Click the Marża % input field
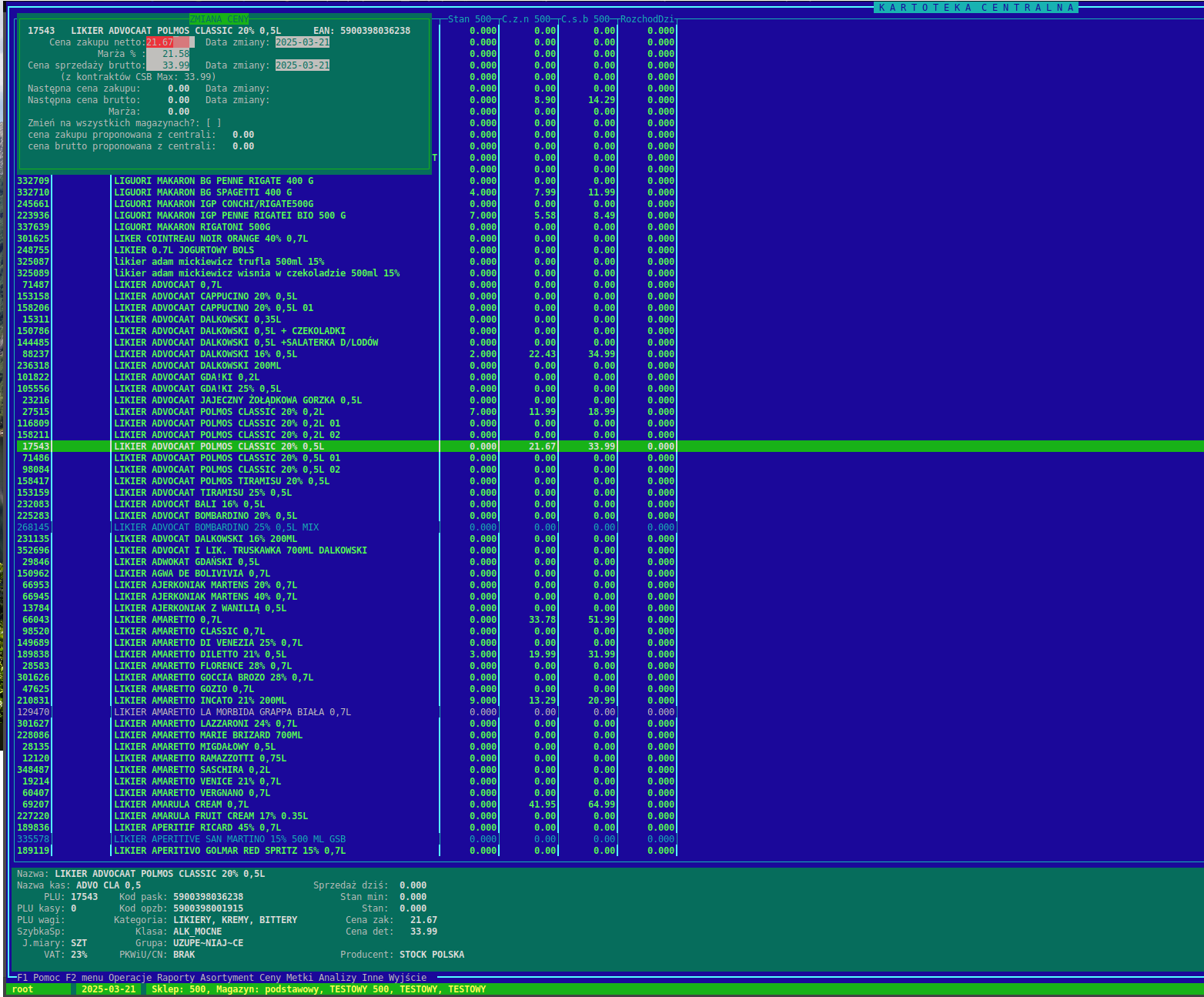The height and width of the screenshot is (997, 1204). pos(168,54)
